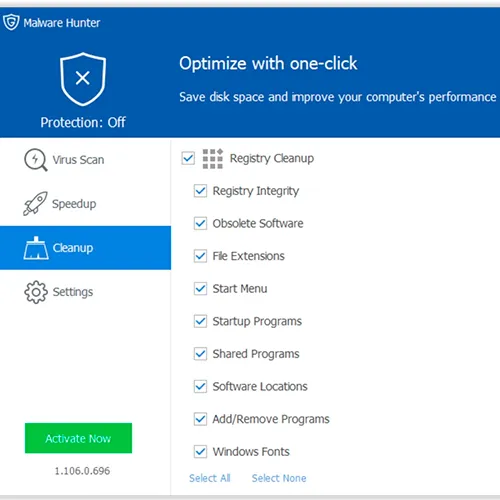
Task: Select the Cleanup section
Action: pos(85,248)
